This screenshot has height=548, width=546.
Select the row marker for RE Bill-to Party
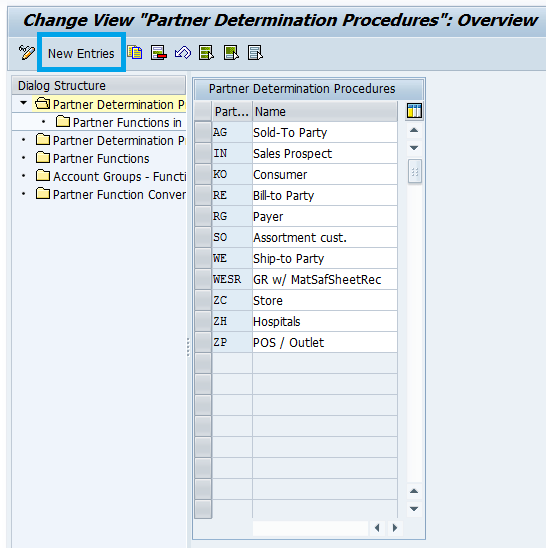(203, 195)
